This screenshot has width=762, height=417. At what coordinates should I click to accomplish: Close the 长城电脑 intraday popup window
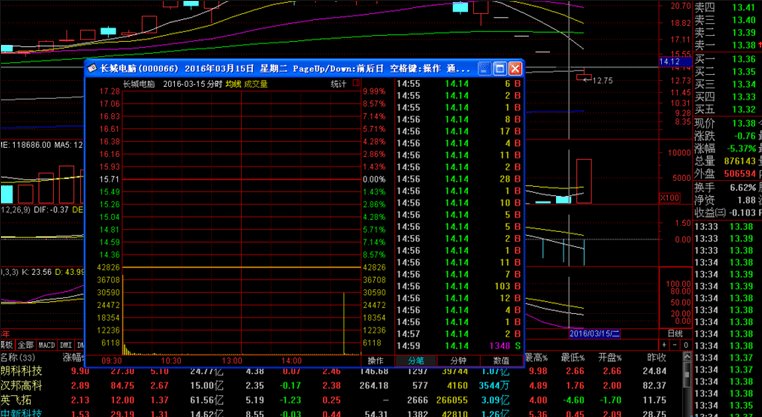(515, 69)
